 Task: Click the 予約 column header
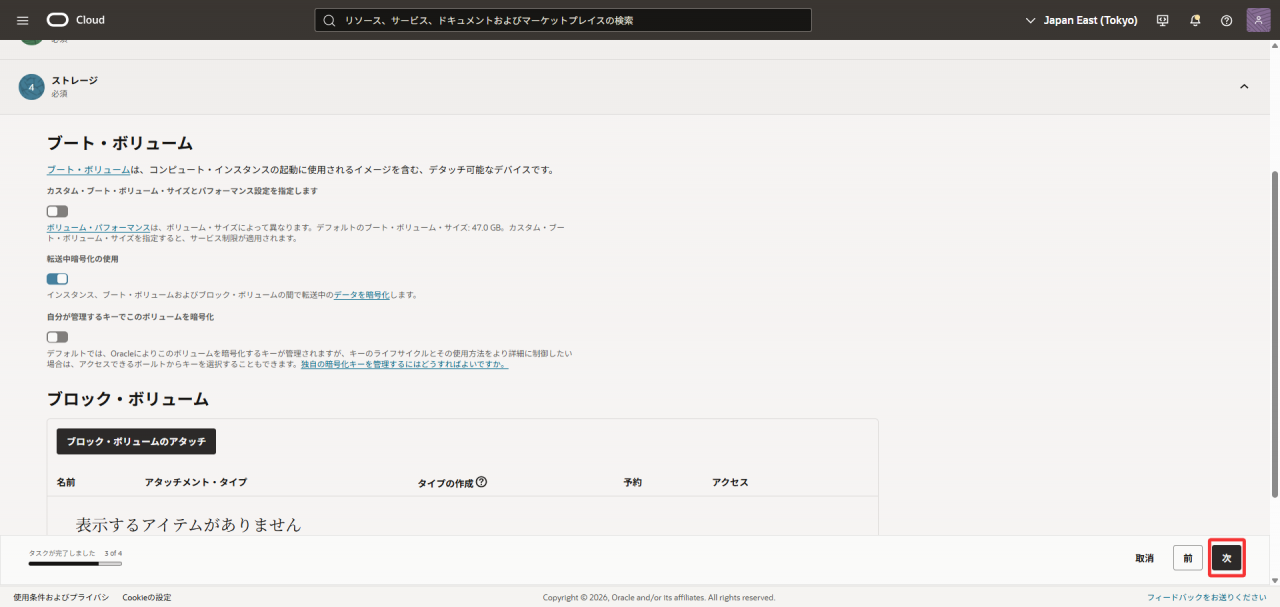633,482
